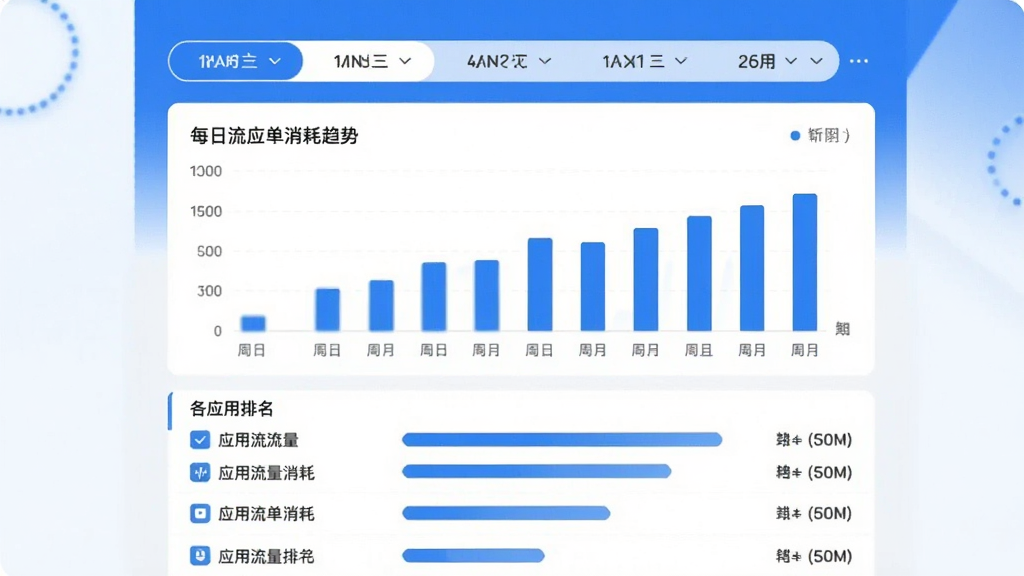
Task: Switch to the 1AX1 filter tab
Action: (644, 61)
